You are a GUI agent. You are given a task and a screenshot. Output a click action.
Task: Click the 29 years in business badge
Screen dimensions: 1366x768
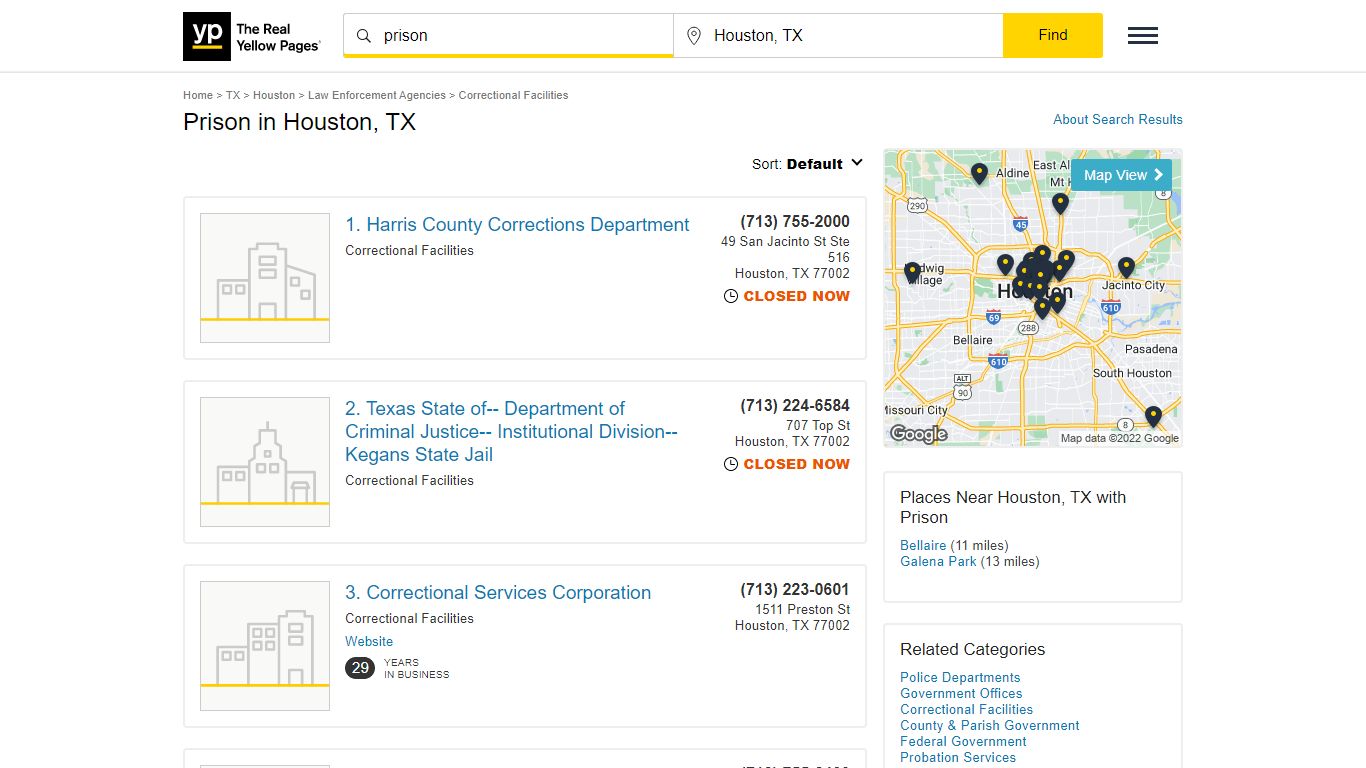pyautogui.click(x=360, y=668)
